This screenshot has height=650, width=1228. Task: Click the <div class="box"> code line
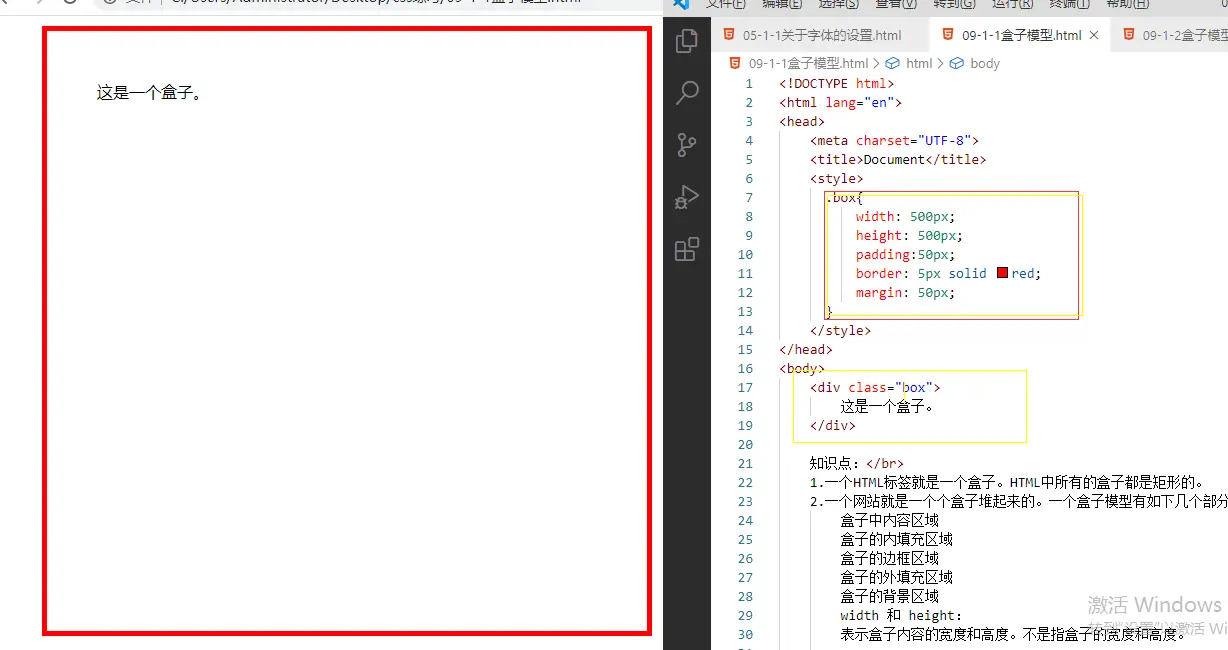875,387
